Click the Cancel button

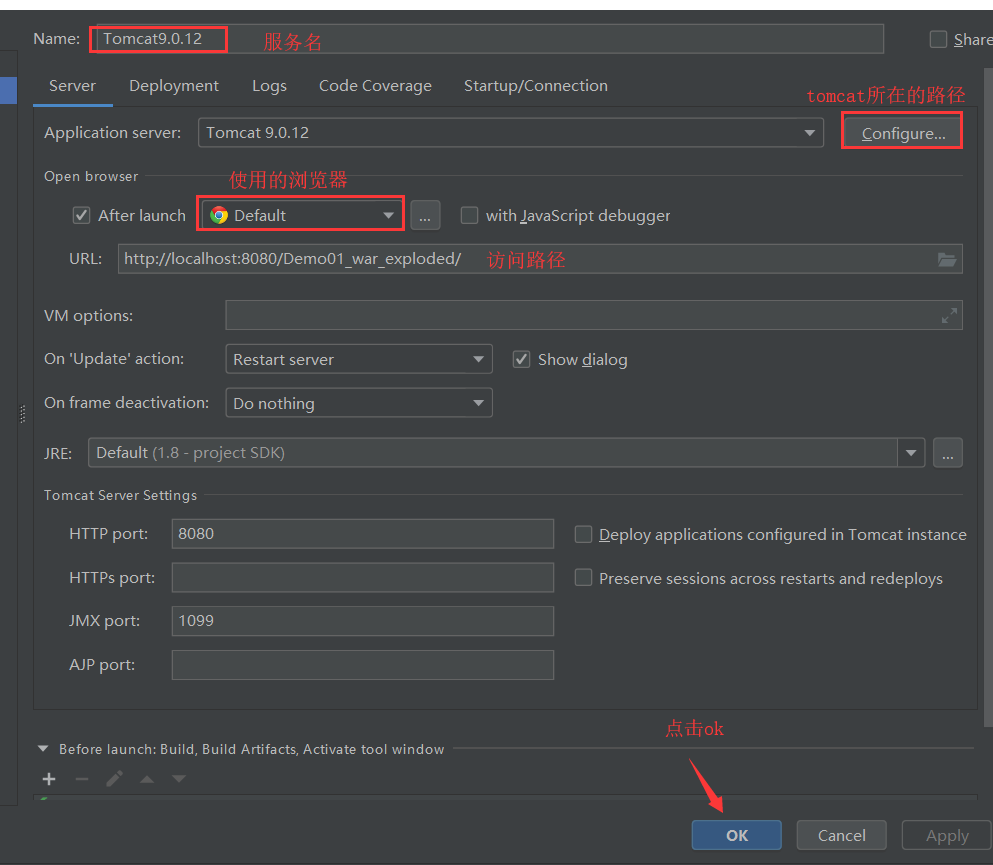click(x=841, y=835)
